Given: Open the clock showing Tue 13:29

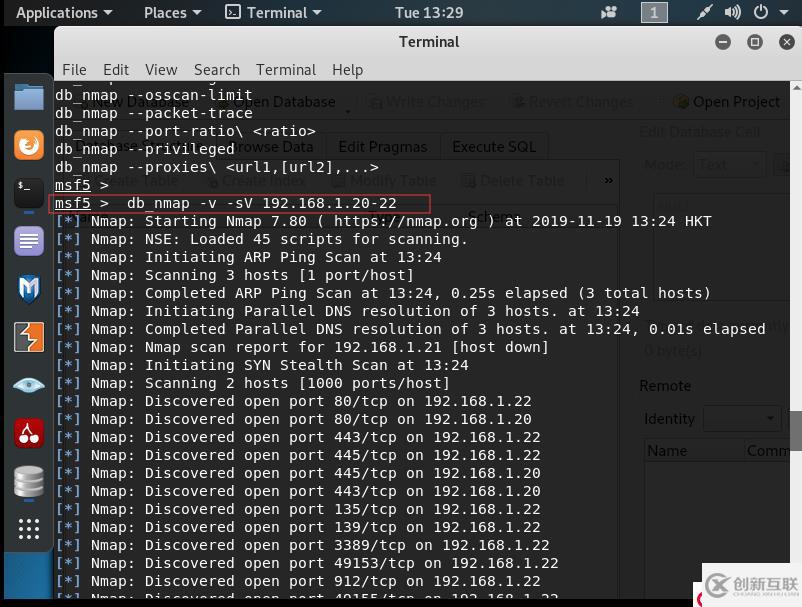Looking at the screenshot, I should click(429, 13).
